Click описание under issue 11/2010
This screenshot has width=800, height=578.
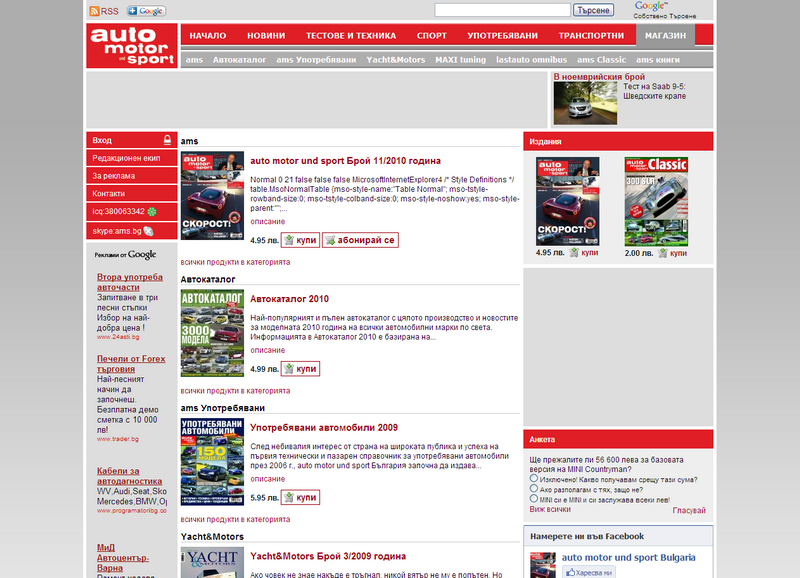point(267,221)
